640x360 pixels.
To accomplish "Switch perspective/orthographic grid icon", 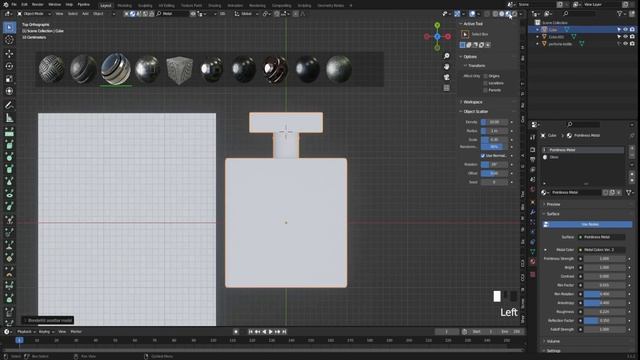I will [447, 88].
